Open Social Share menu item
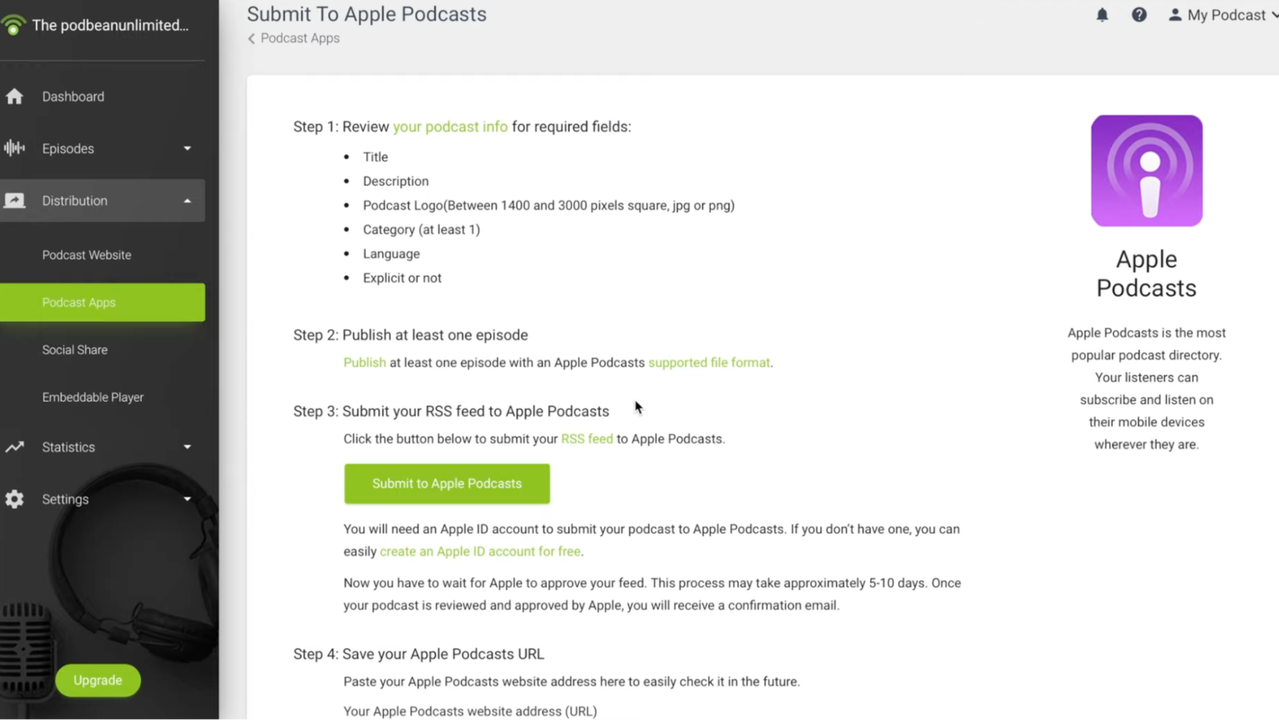 [x=75, y=350]
